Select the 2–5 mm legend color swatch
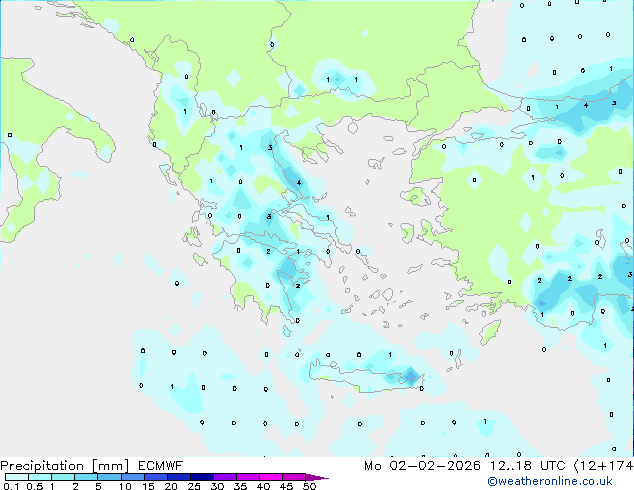 pyautogui.click(x=86, y=477)
